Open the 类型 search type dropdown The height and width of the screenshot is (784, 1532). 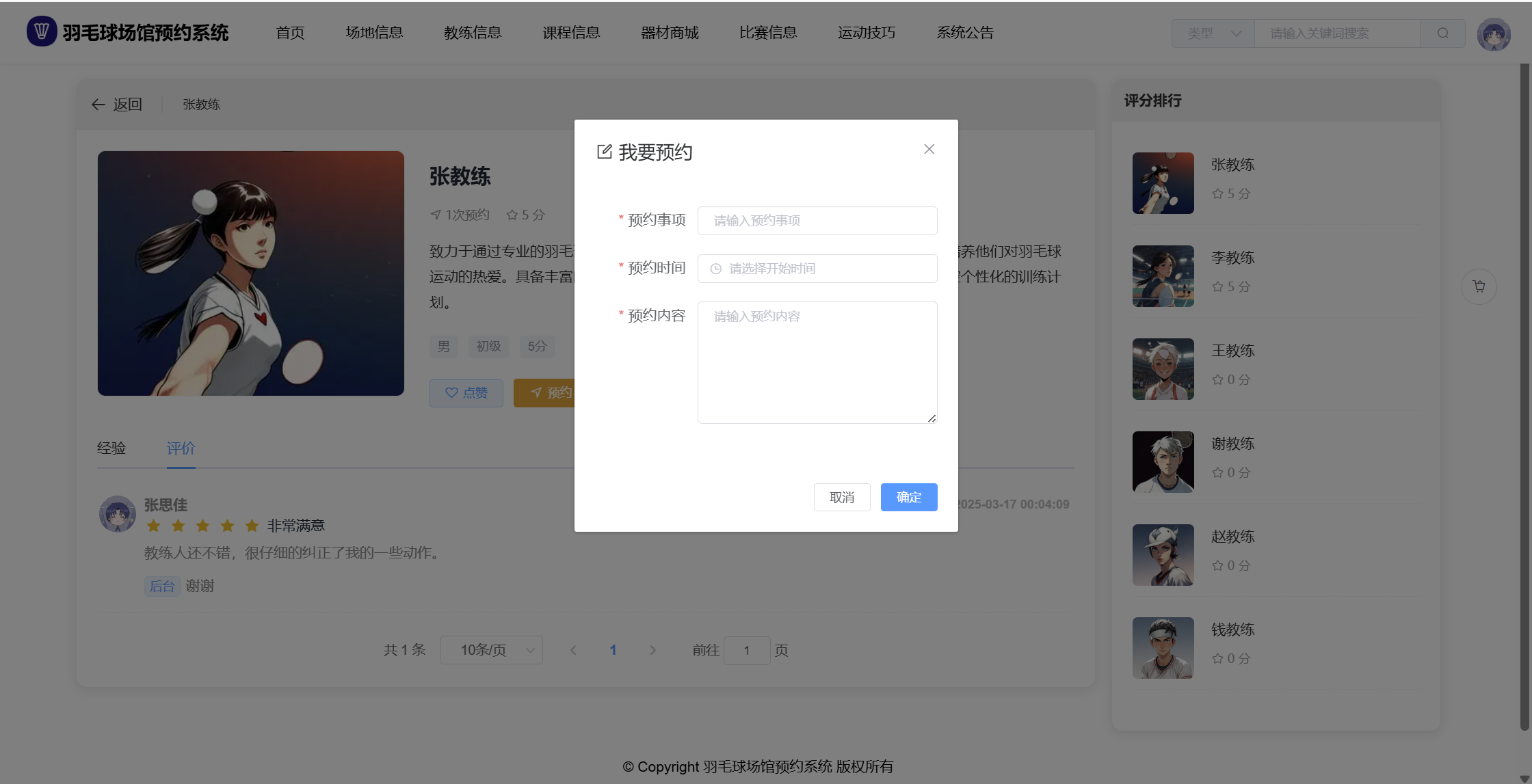(x=1213, y=33)
